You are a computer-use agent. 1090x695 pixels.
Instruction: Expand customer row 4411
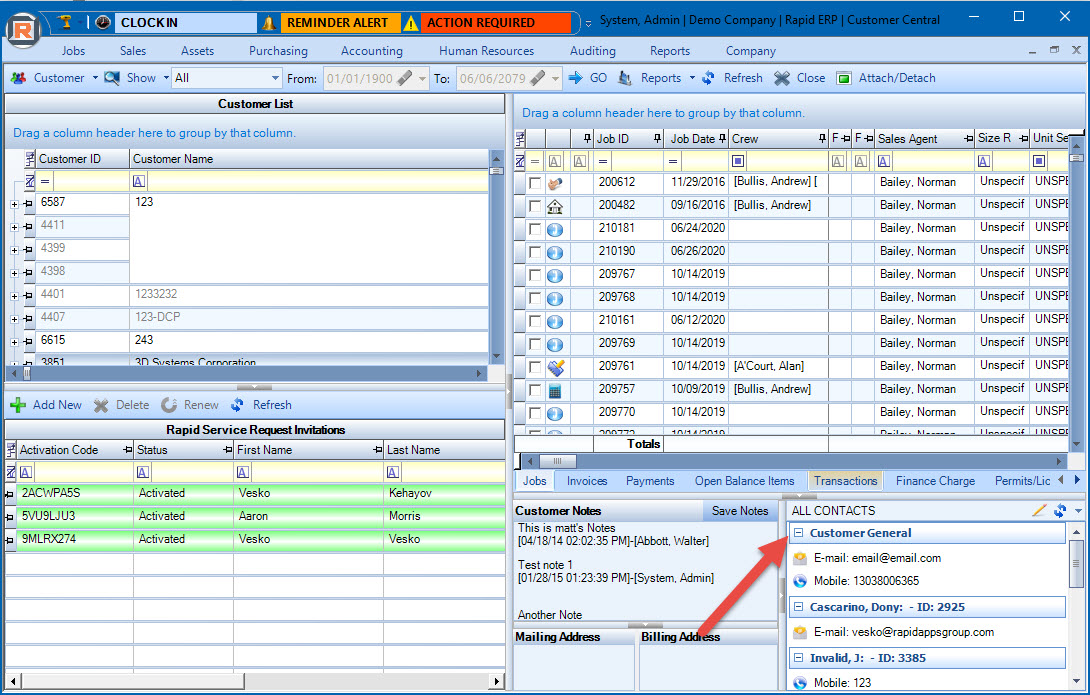click(14, 227)
